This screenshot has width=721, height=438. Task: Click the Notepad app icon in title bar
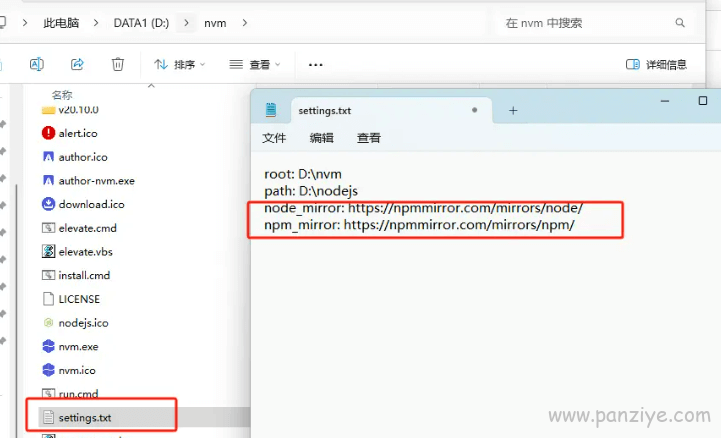coord(271,110)
